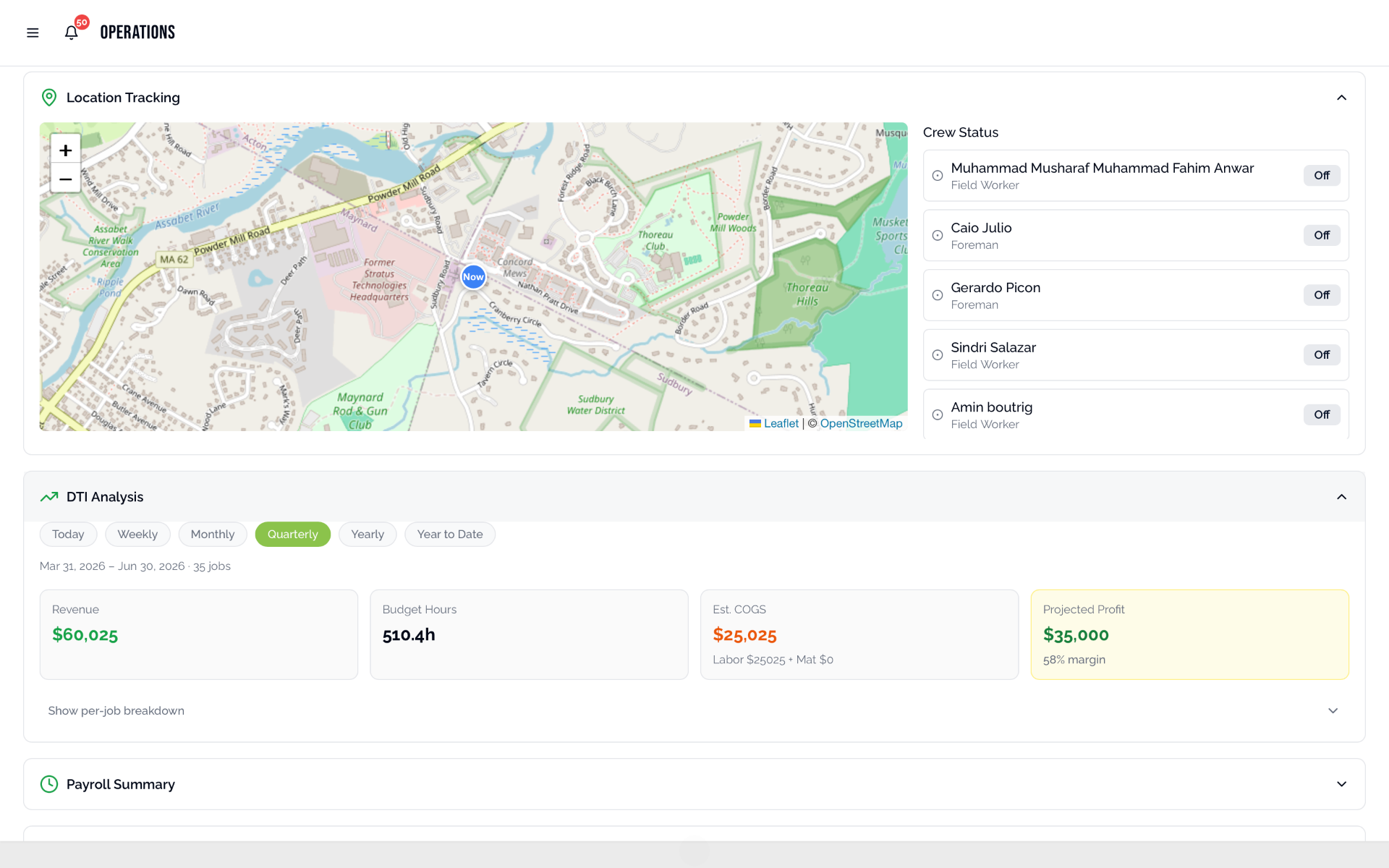The height and width of the screenshot is (868, 1389).
Task: Click the Caio Julio crew name
Action: [x=981, y=228]
